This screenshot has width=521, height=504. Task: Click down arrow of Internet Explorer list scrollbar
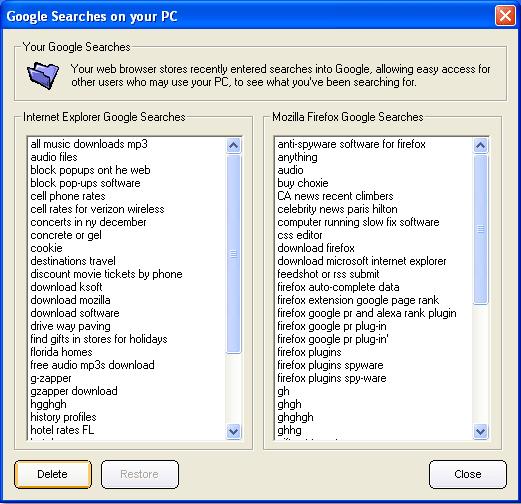click(x=234, y=431)
